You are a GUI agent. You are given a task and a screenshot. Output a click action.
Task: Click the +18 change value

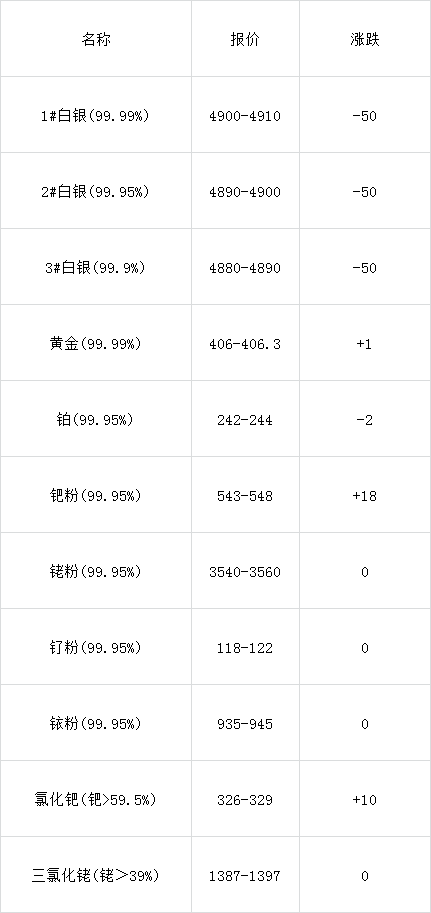click(x=365, y=496)
